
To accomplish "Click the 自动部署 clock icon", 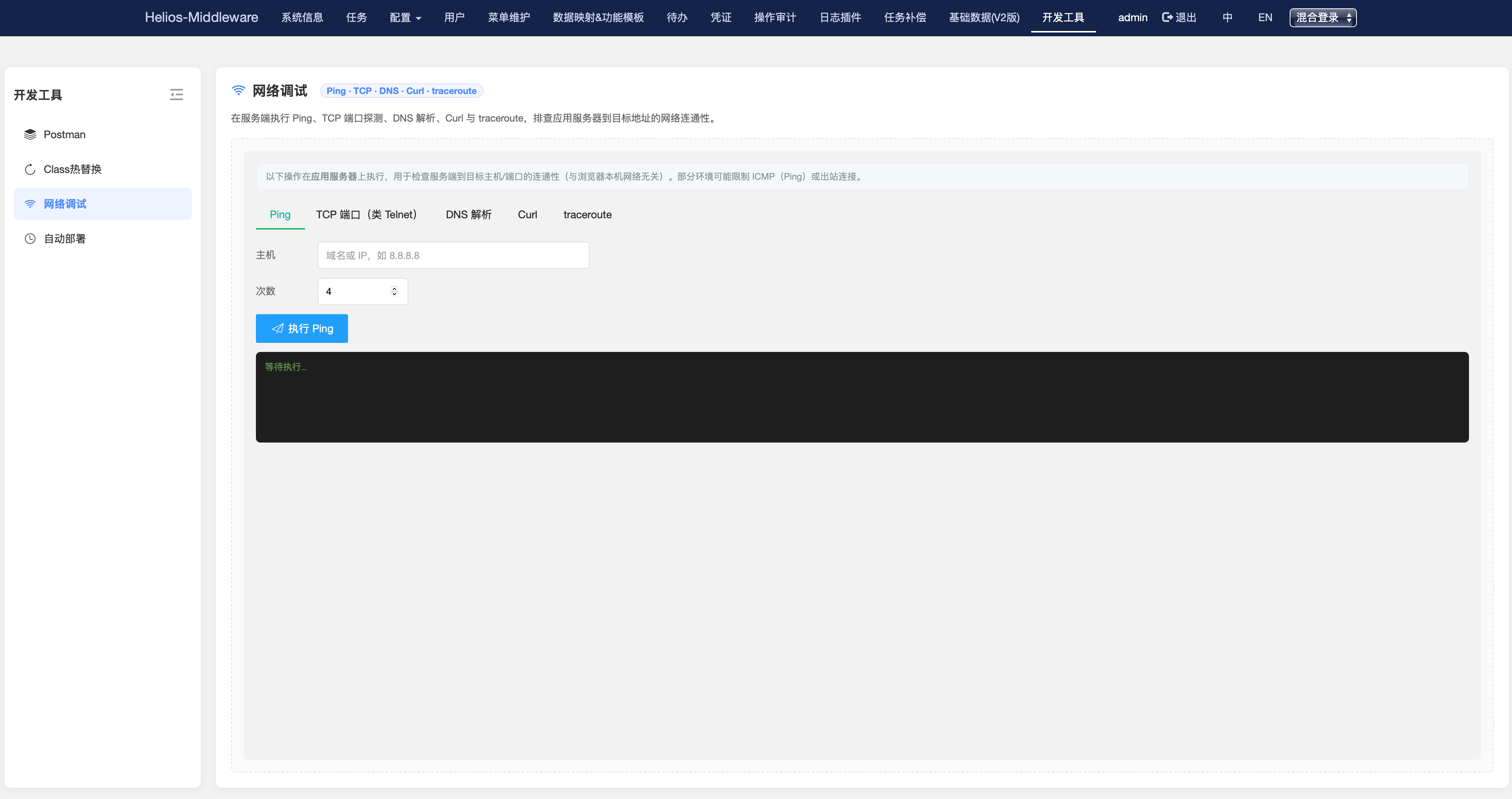I will (x=30, y=238).
